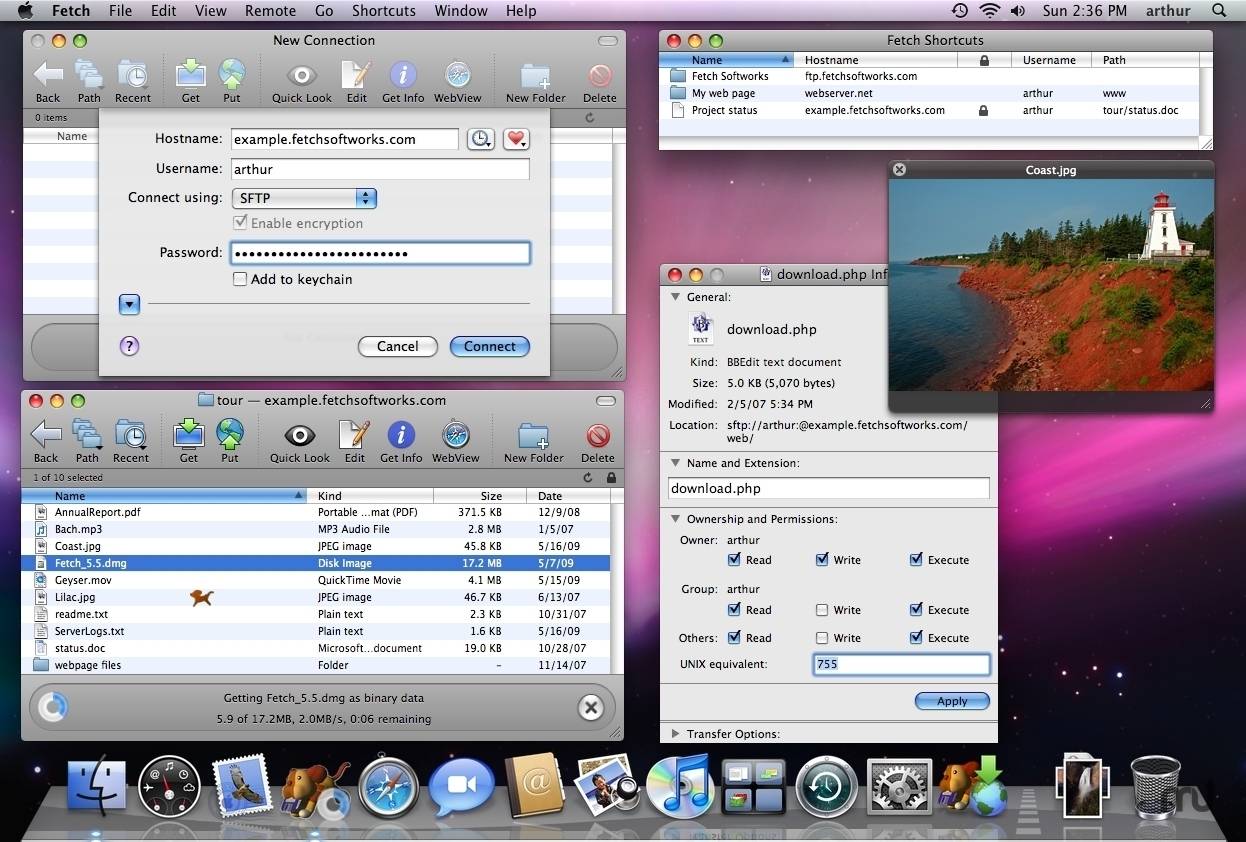
Task: Click the UNIX equivalent 755 field
Action: point(901,664)
